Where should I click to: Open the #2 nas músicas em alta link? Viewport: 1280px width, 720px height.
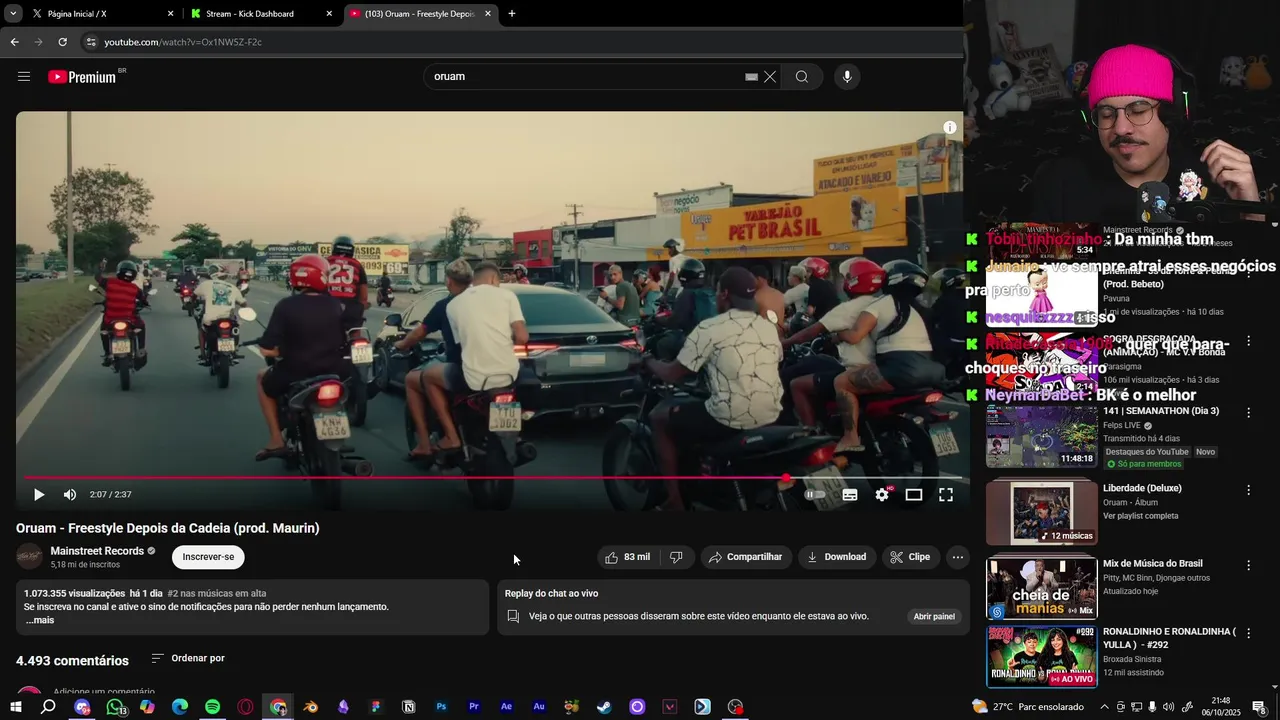coord(217,593)
